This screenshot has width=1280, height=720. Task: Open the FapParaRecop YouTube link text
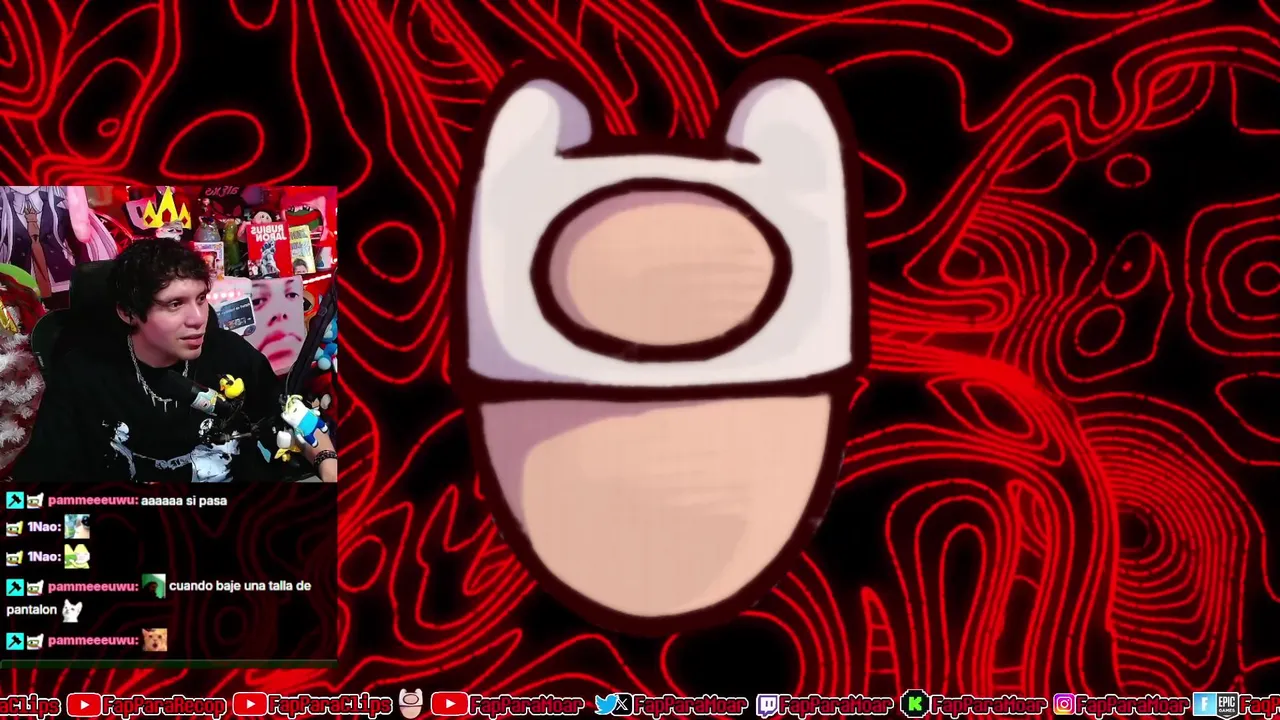(164, 705)
